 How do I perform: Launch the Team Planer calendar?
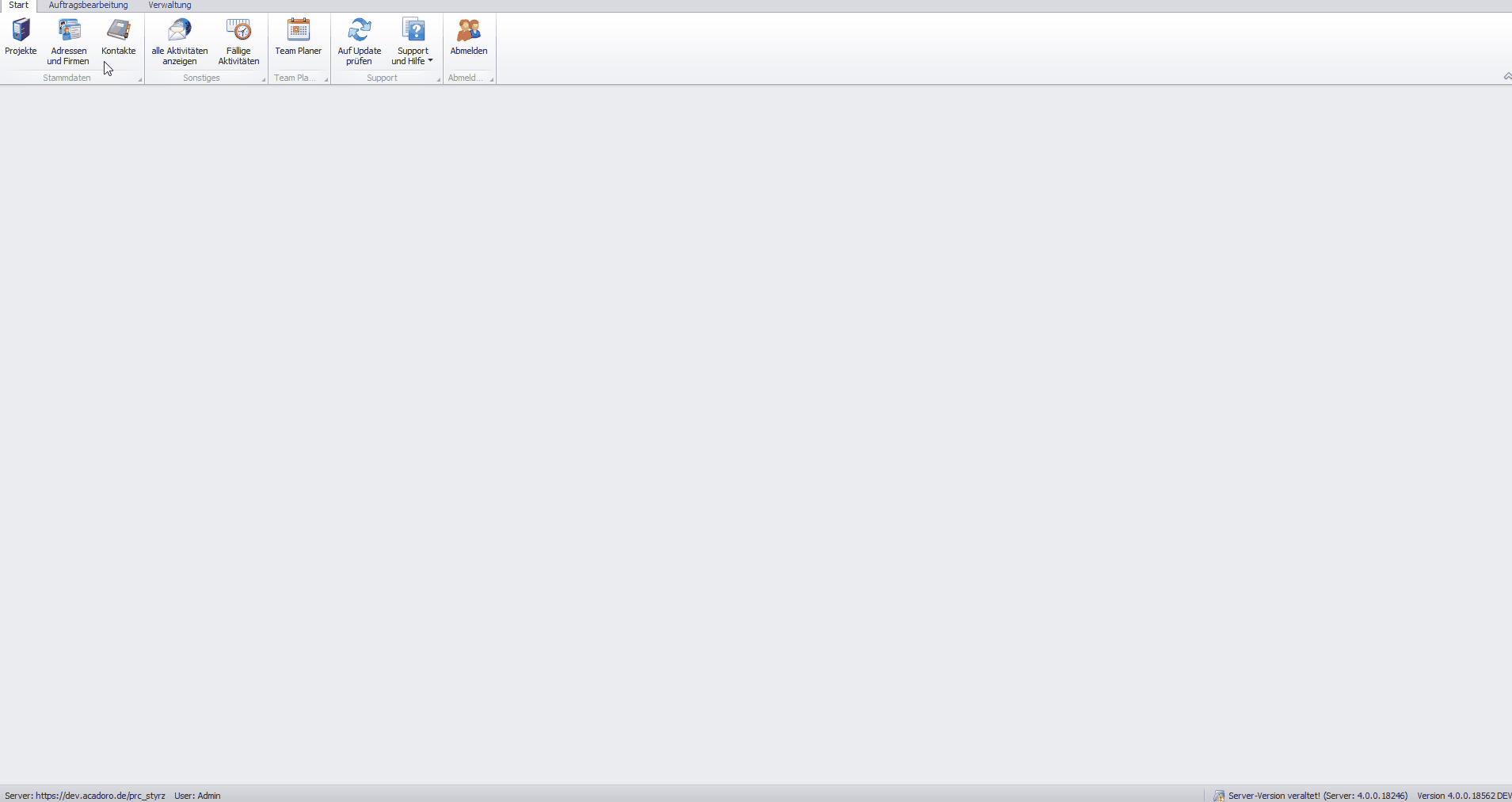298,38
